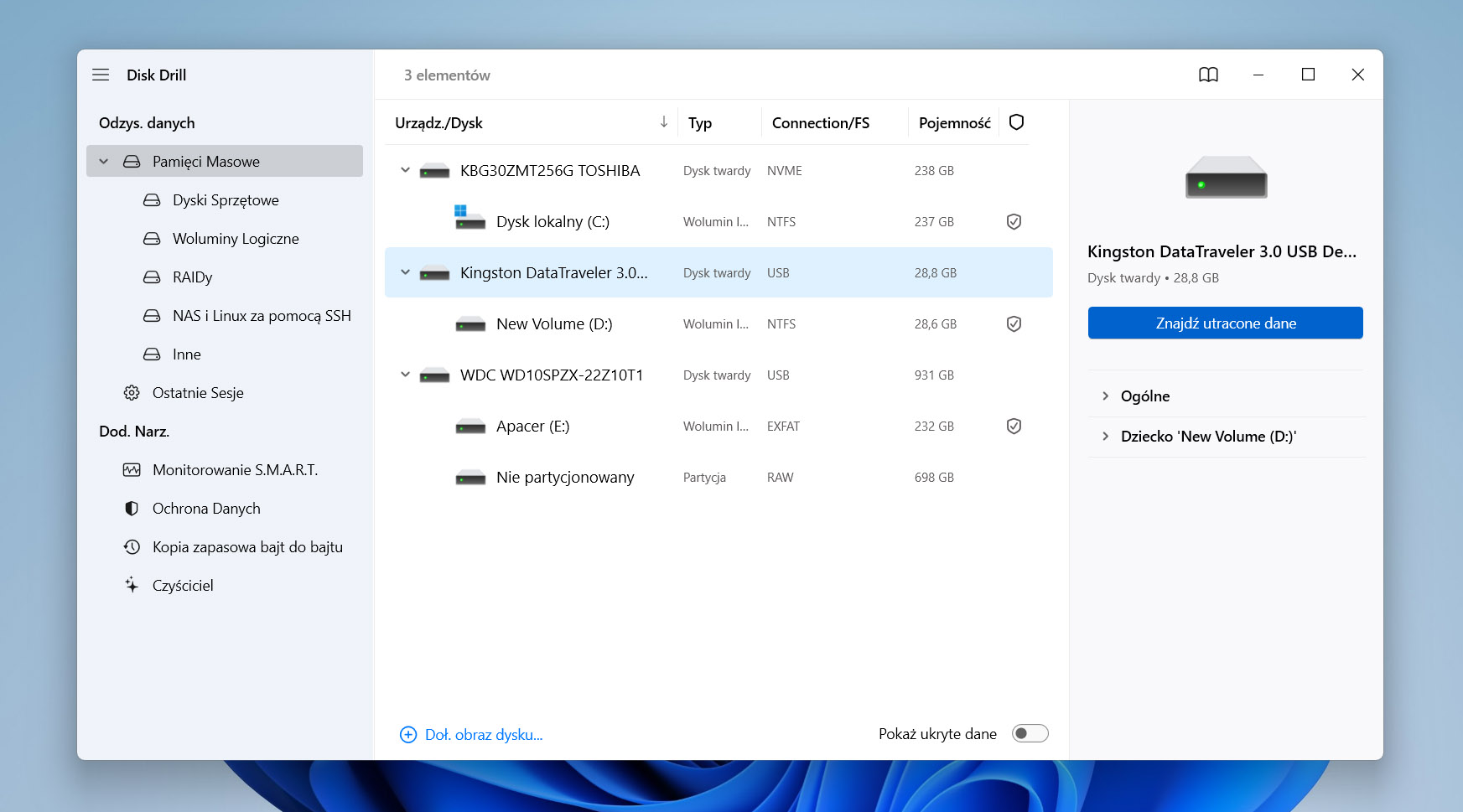The image size is (1463, 812).
Task: Select the Dysk lokalny (C:) volume row
Action: (x=719, y=221)
